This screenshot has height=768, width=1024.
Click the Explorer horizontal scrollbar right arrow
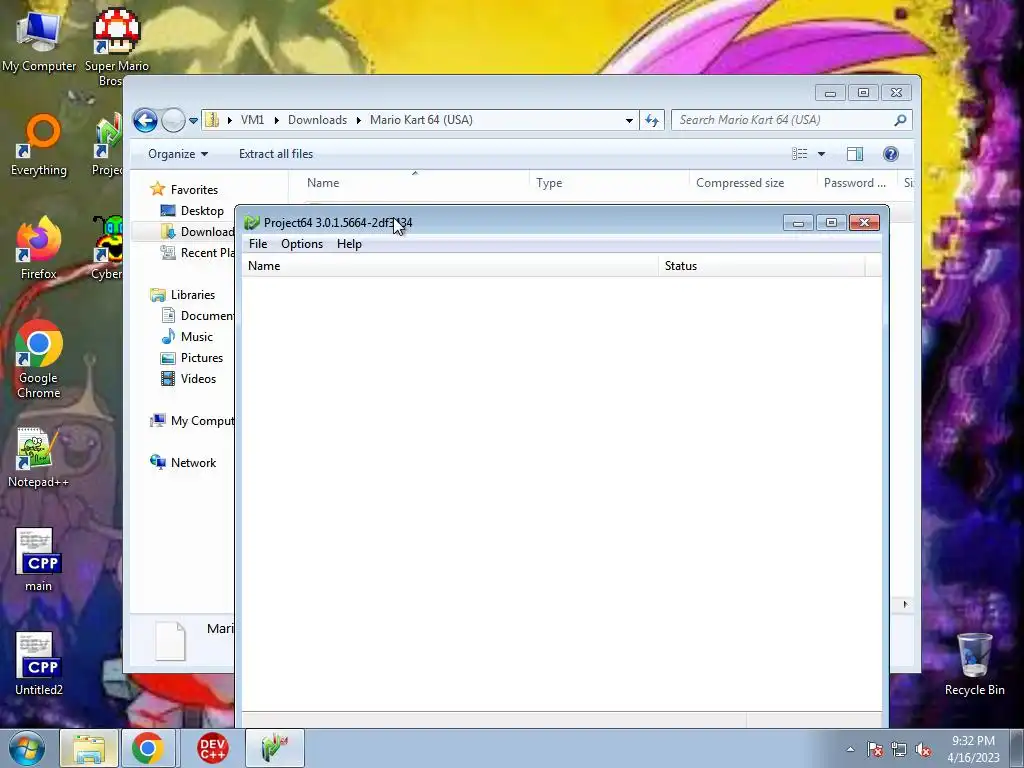(x=905, y=604)
